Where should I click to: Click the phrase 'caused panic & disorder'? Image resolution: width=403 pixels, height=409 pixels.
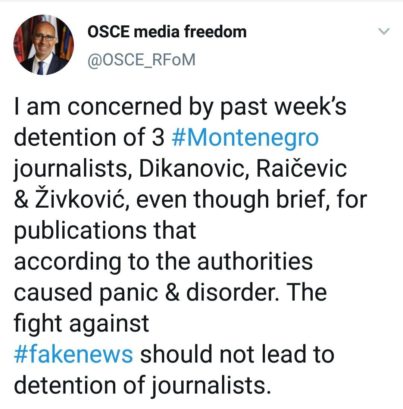146,292
